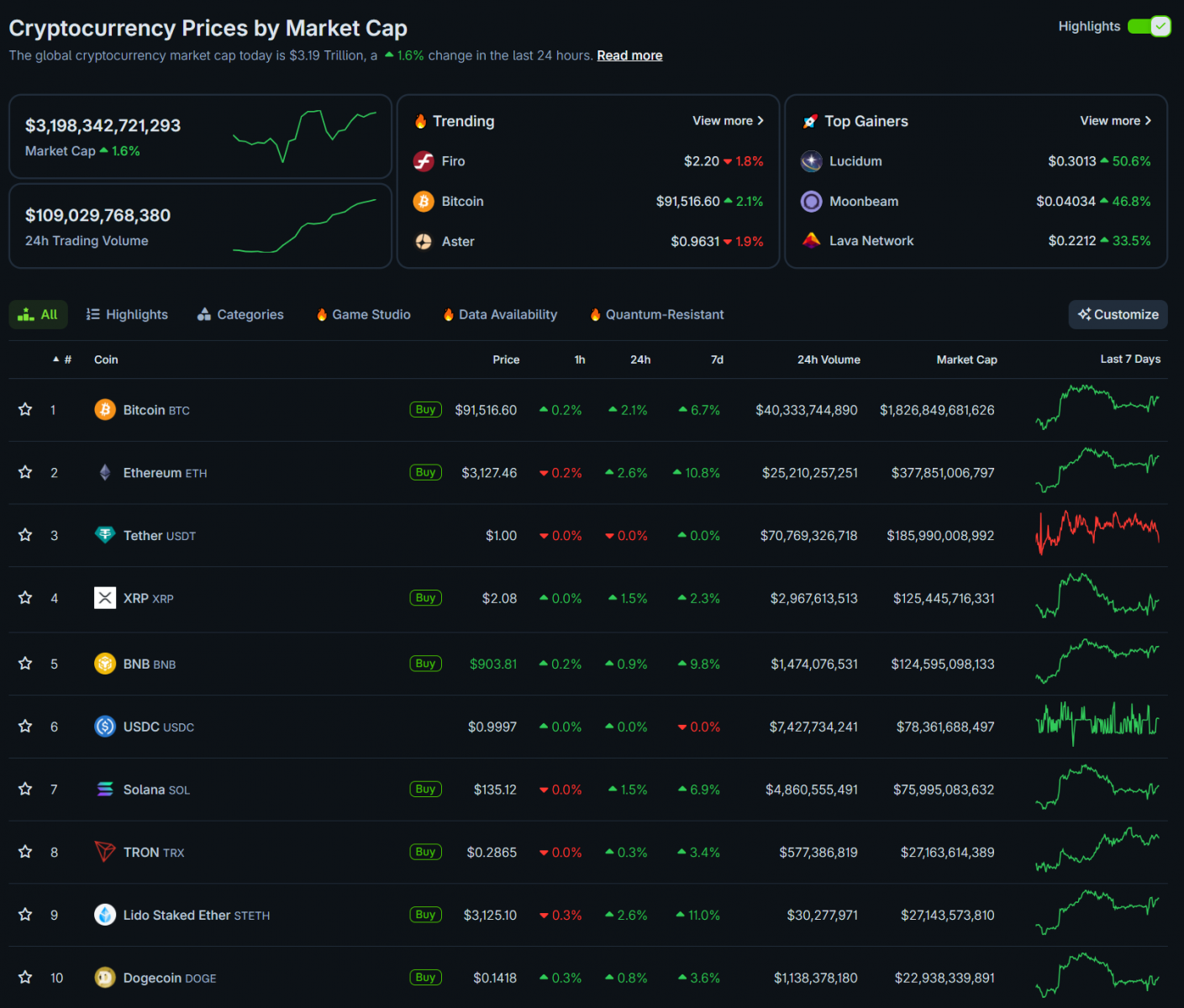Click the Customize button
The height and width of the screenshot is (1008, 1184).
pos(1118,314)
